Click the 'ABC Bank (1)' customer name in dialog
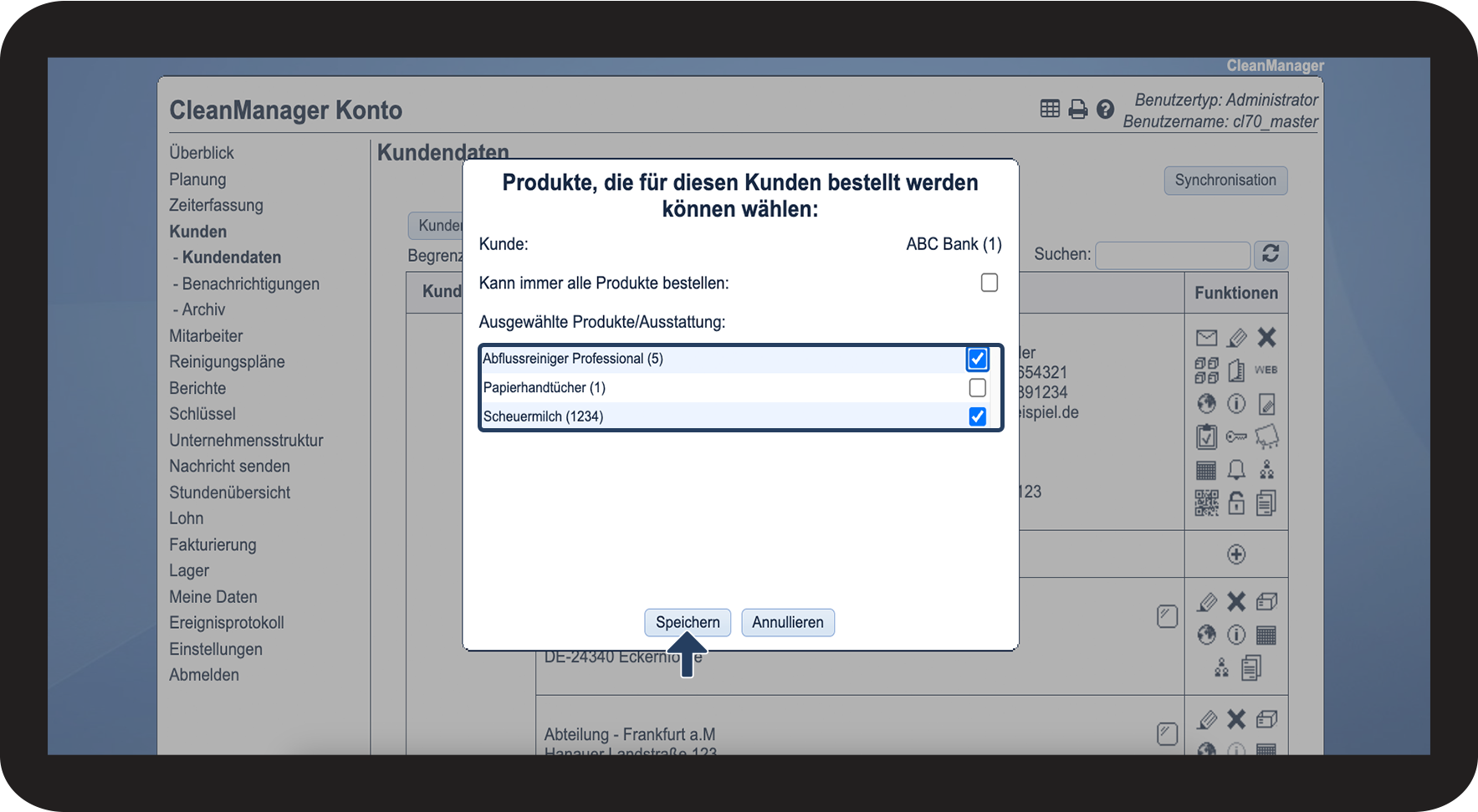 point(954,244)
